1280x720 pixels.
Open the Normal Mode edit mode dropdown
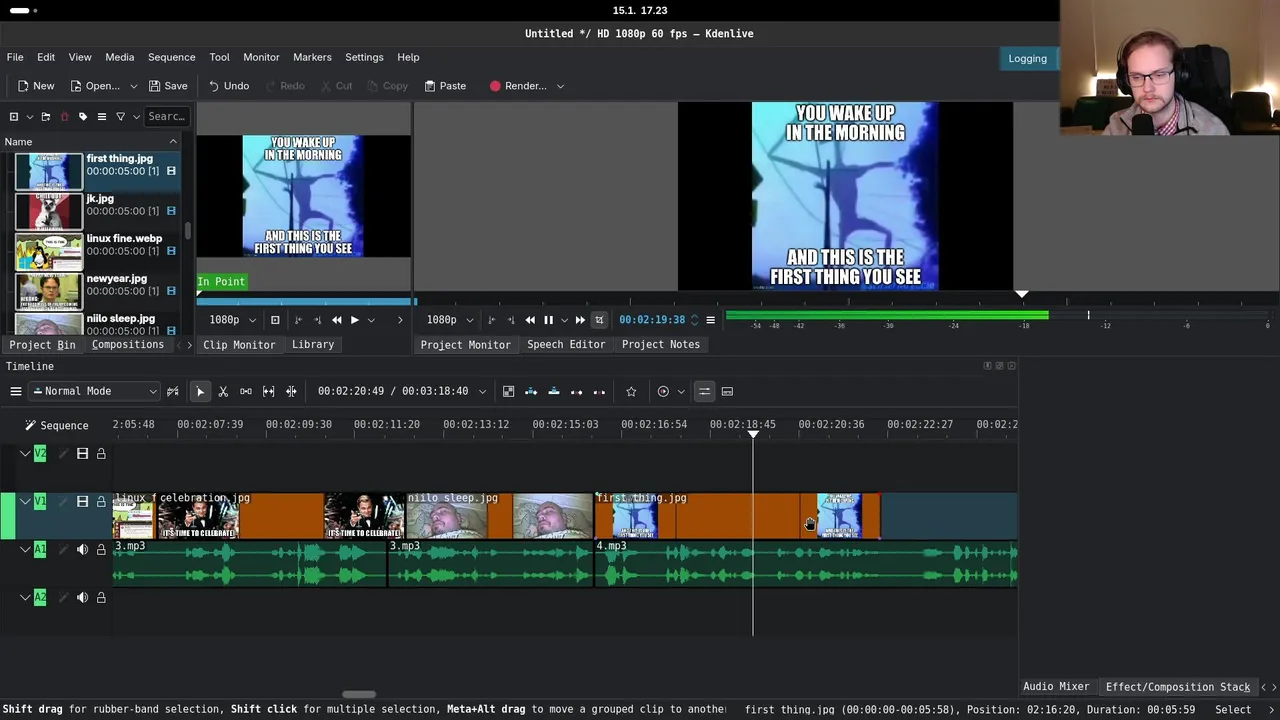point(95,391)
